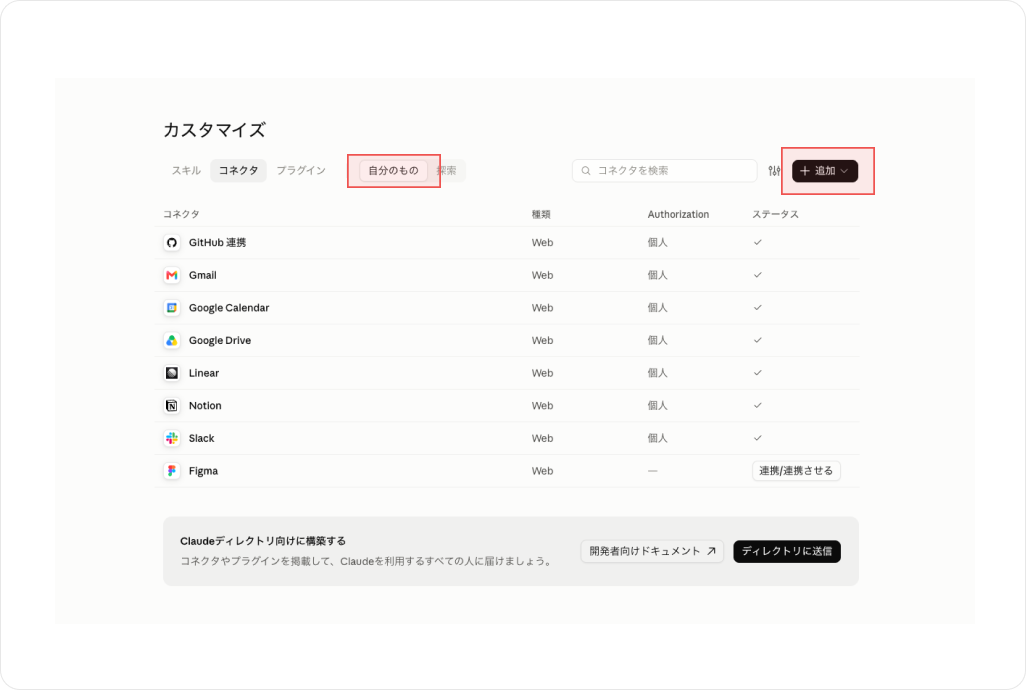Image resolution: width=1026 pixels, height=690 pixels.
Task: Select the コネクタ tab
Action: (238, 171)
